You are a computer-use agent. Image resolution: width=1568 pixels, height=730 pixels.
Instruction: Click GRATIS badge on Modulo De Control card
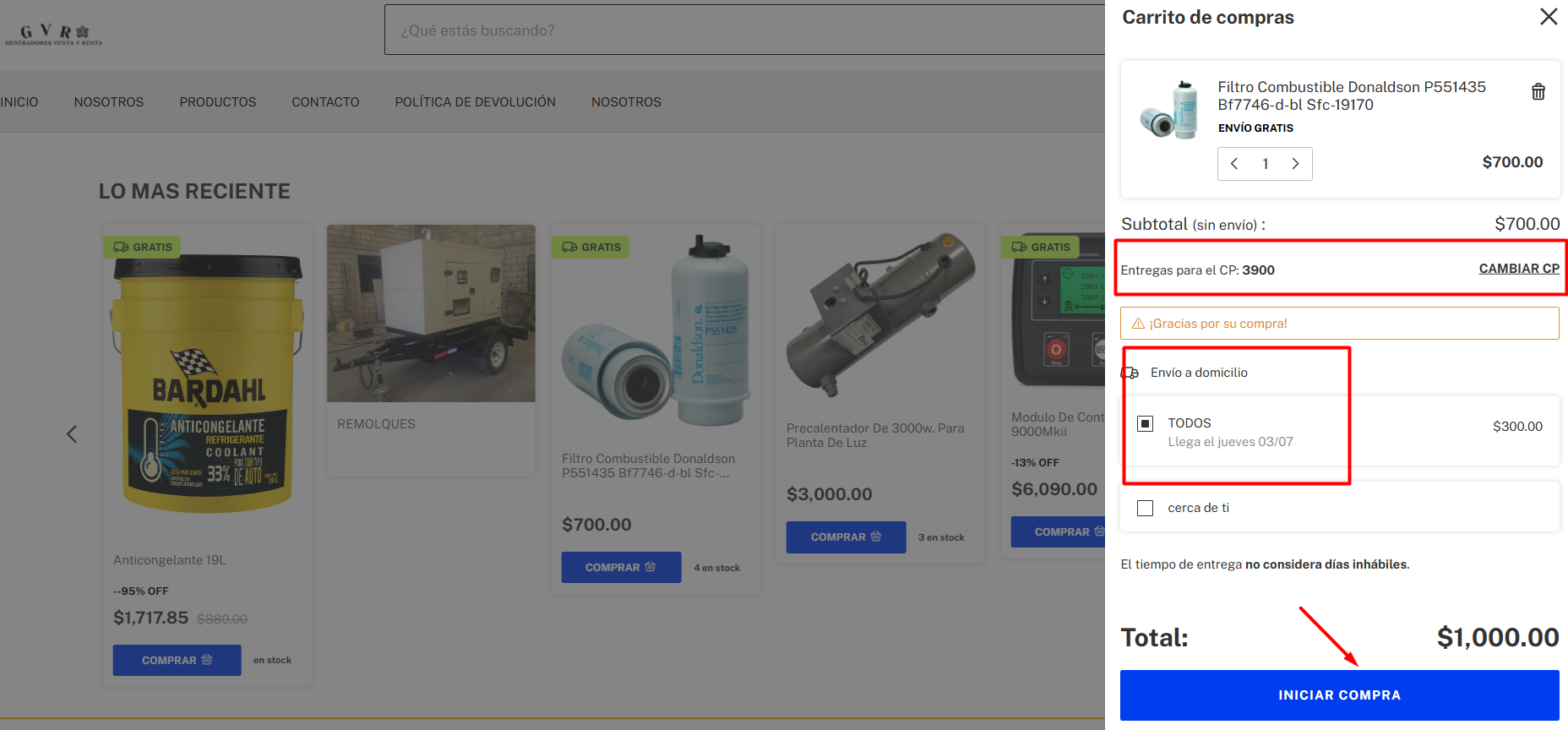point(1040,247)
